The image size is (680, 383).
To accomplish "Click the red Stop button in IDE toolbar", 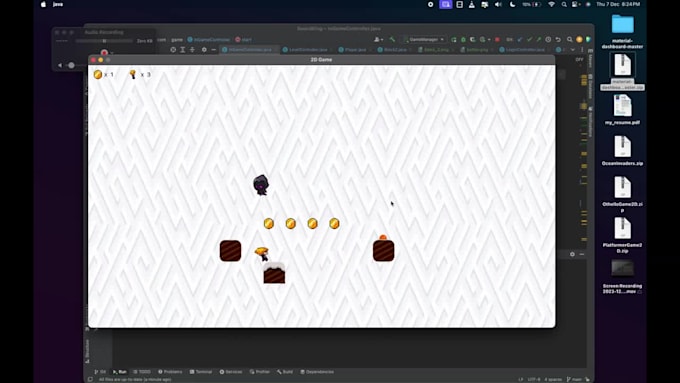I will click(497, 39).
